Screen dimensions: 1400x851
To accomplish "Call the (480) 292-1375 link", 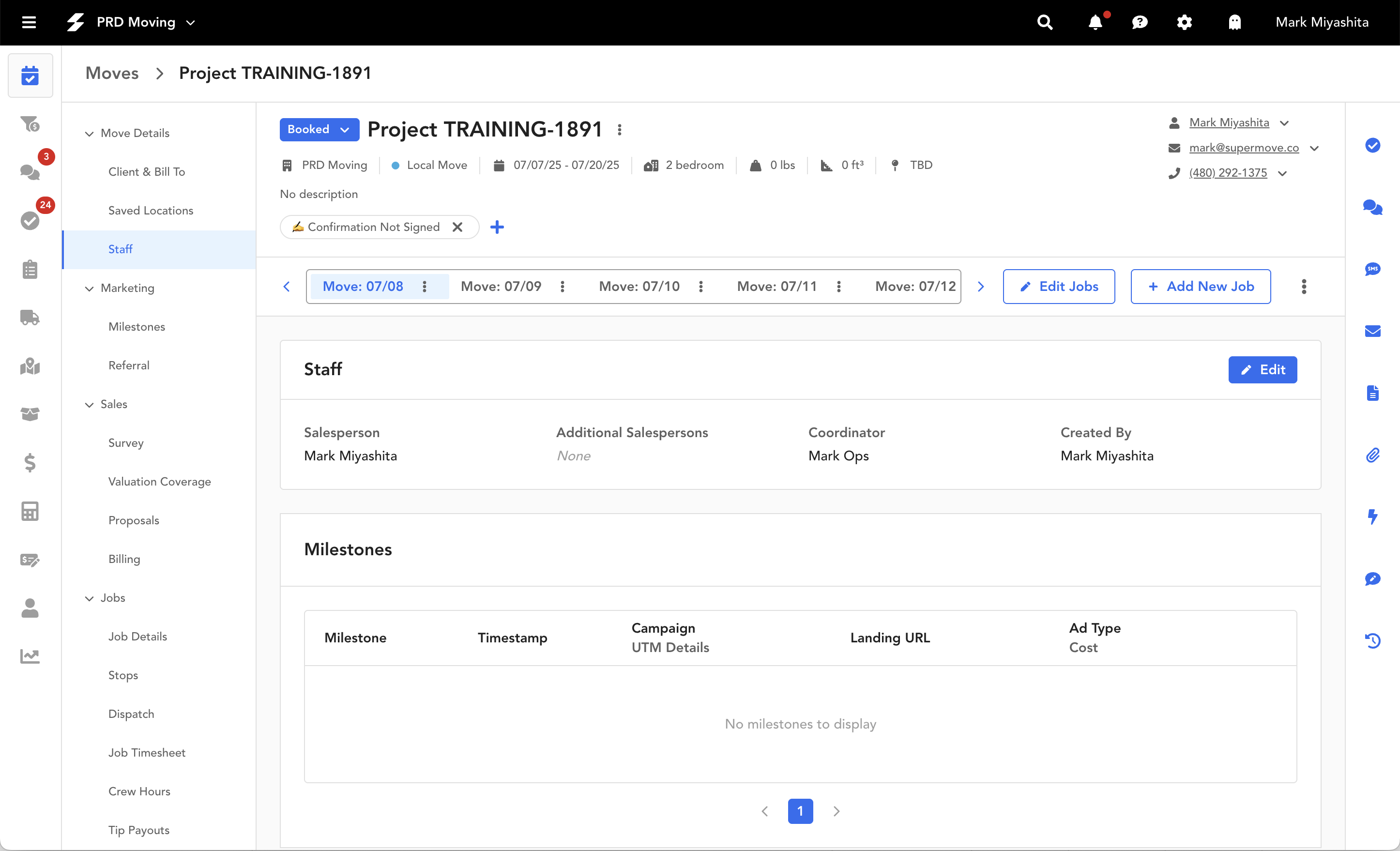I will pos(1228,173).
